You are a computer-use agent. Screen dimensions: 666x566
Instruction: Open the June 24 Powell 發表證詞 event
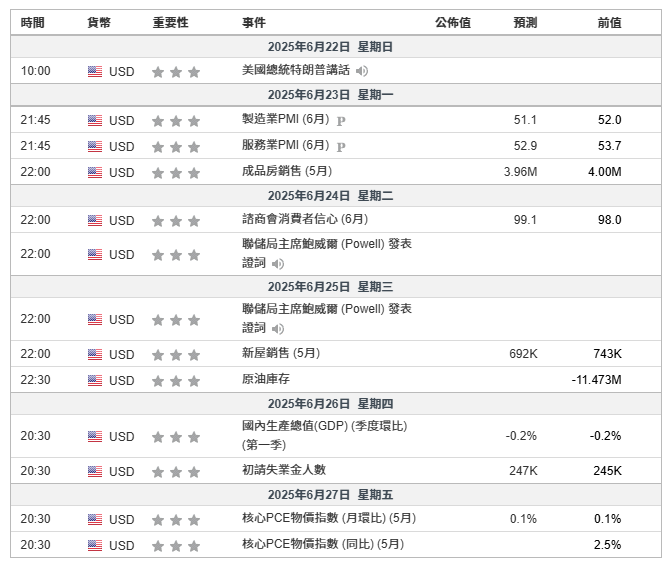(x=327, y=253)
